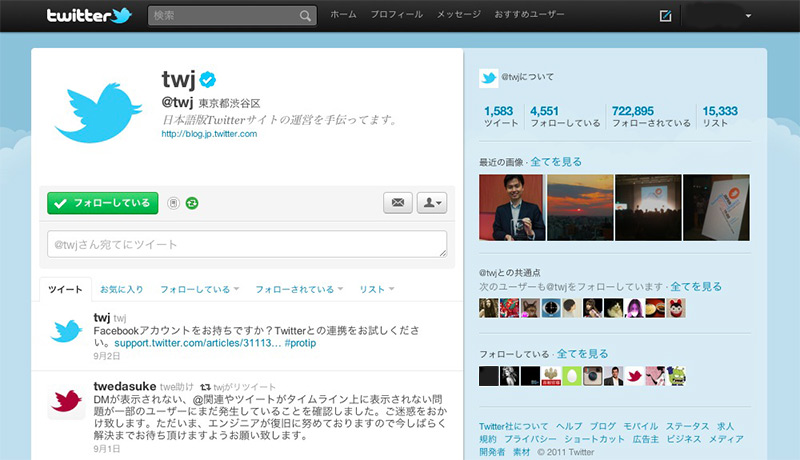Click the green monster avatar in following
The image size is (800, 460).
tap(676, 376)
